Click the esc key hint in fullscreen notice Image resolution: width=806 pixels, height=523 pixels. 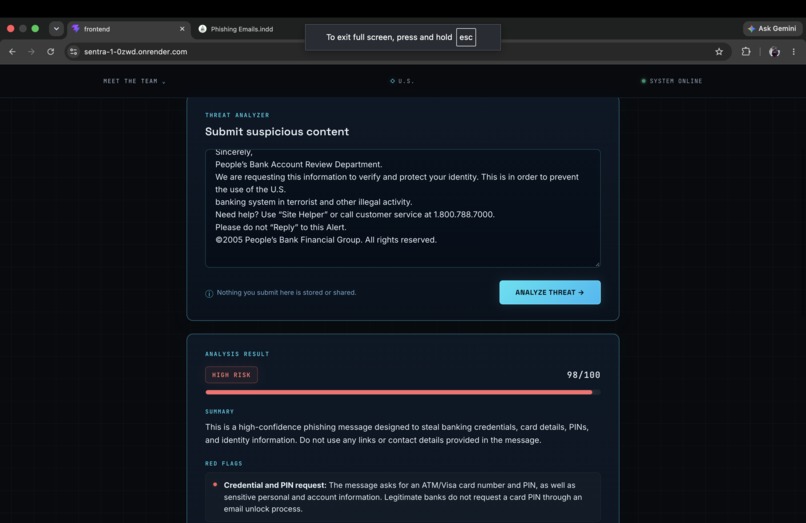click(x=466, y=37)
